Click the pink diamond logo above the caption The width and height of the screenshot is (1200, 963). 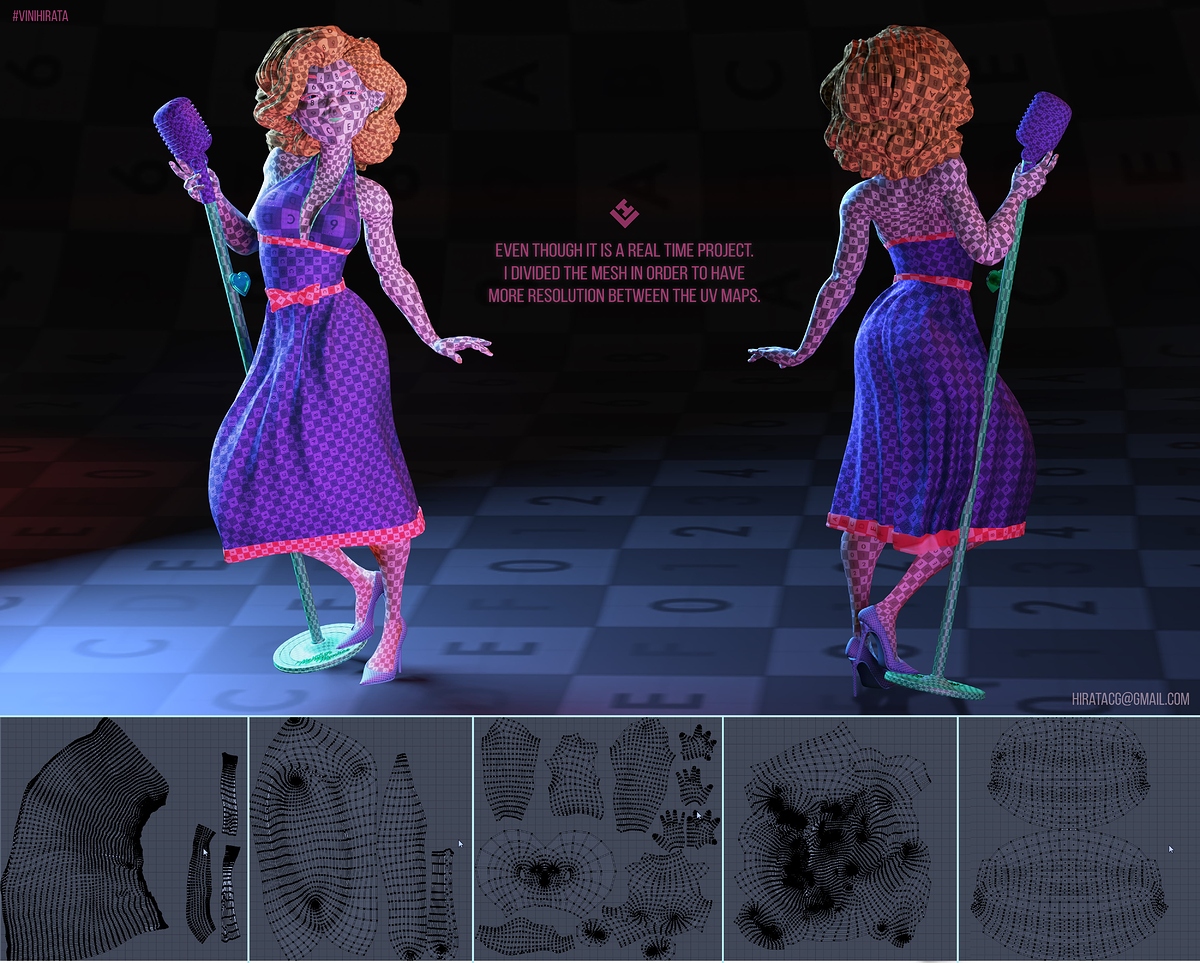[x=624, y=213]
